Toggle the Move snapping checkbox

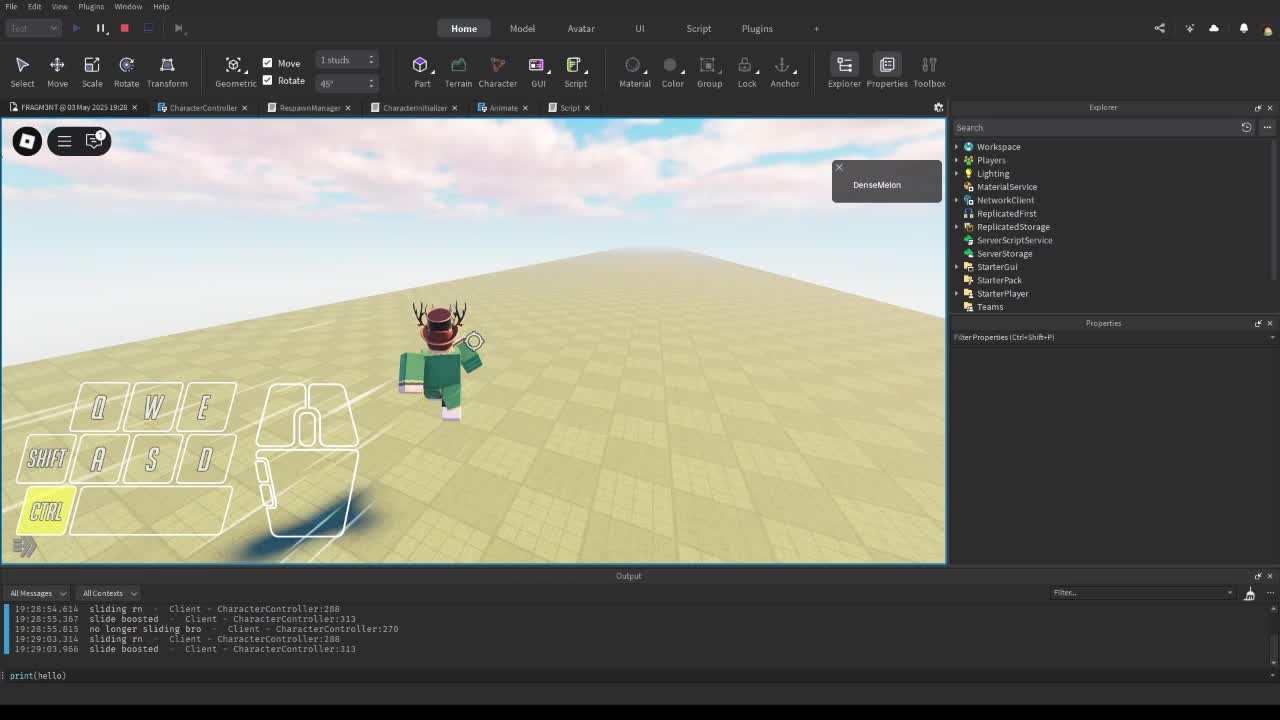coord(267,63)
